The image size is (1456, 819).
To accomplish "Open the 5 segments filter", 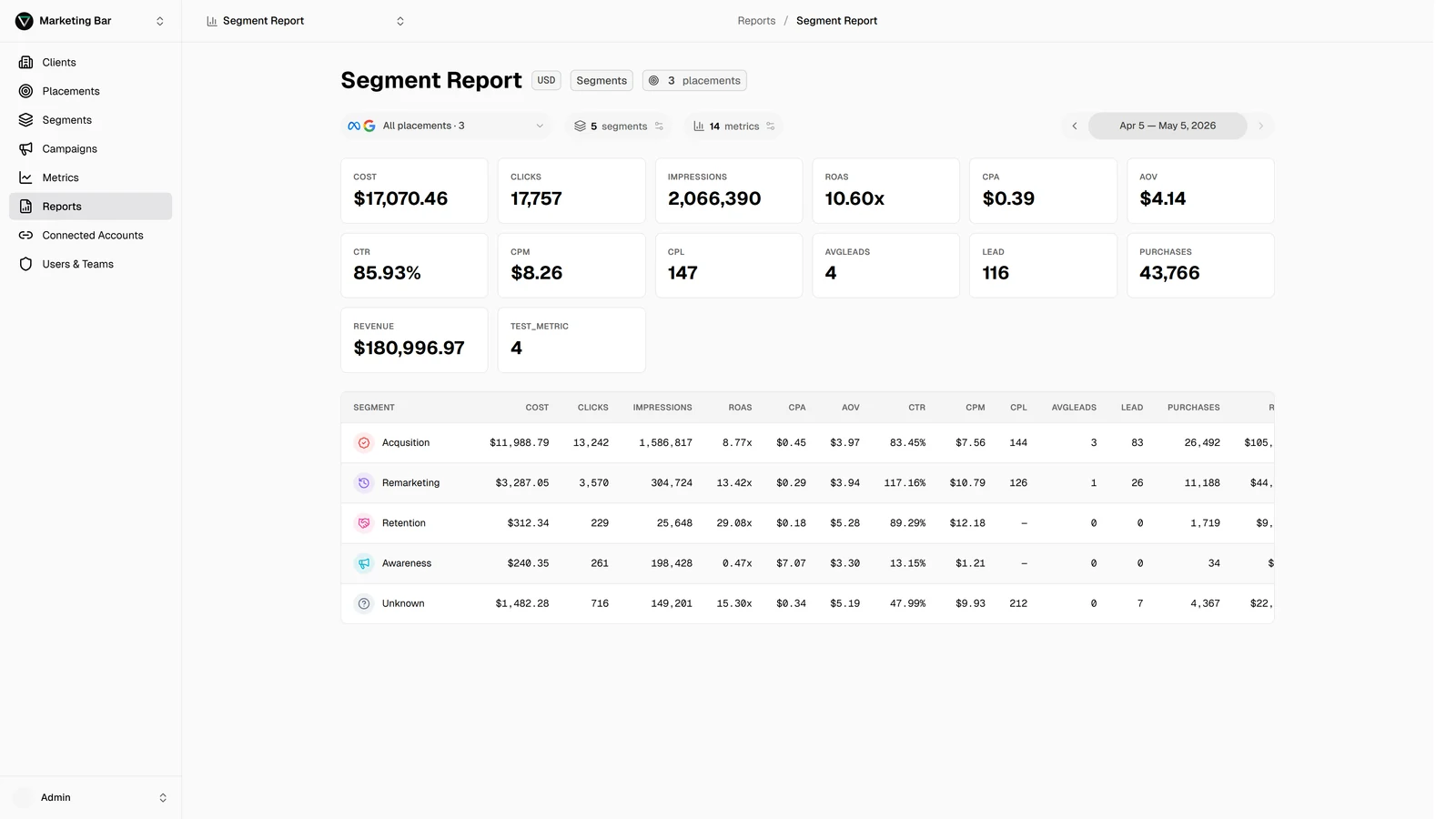I will [x=619, y=126].
